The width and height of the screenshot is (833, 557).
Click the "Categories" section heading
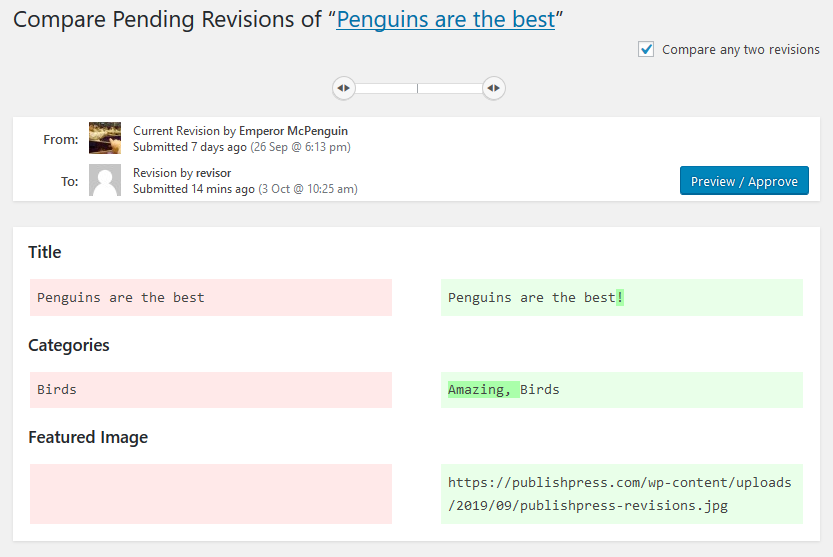[x=69, y=345]
